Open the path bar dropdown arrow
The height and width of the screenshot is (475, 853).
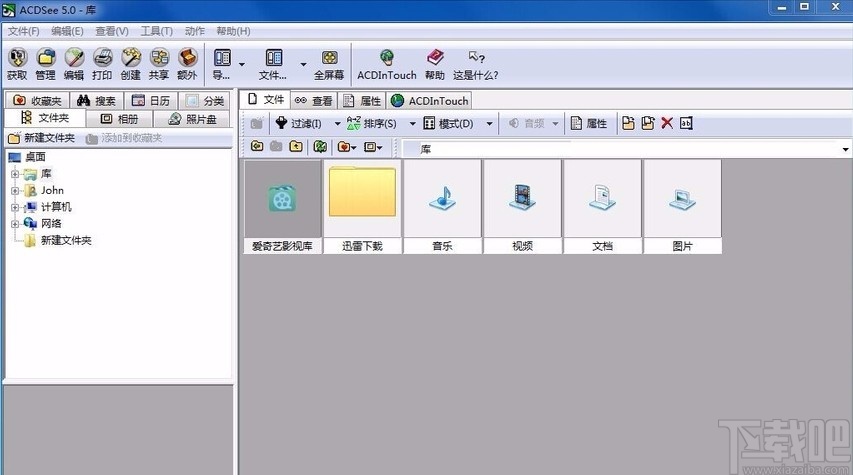pyautogui.click(x=845, y=149)
